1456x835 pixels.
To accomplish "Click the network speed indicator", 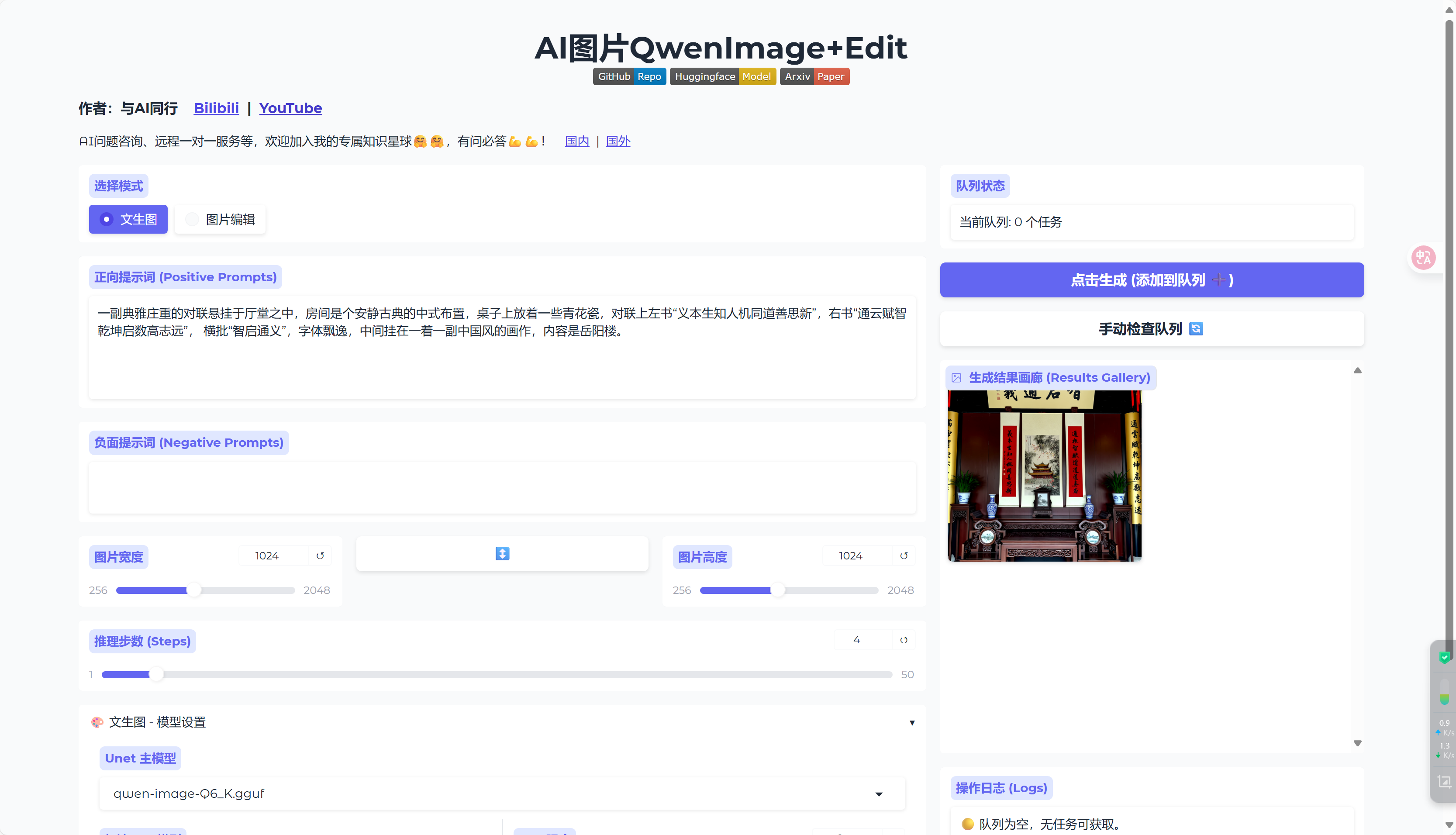I will tap(1445, 740).
